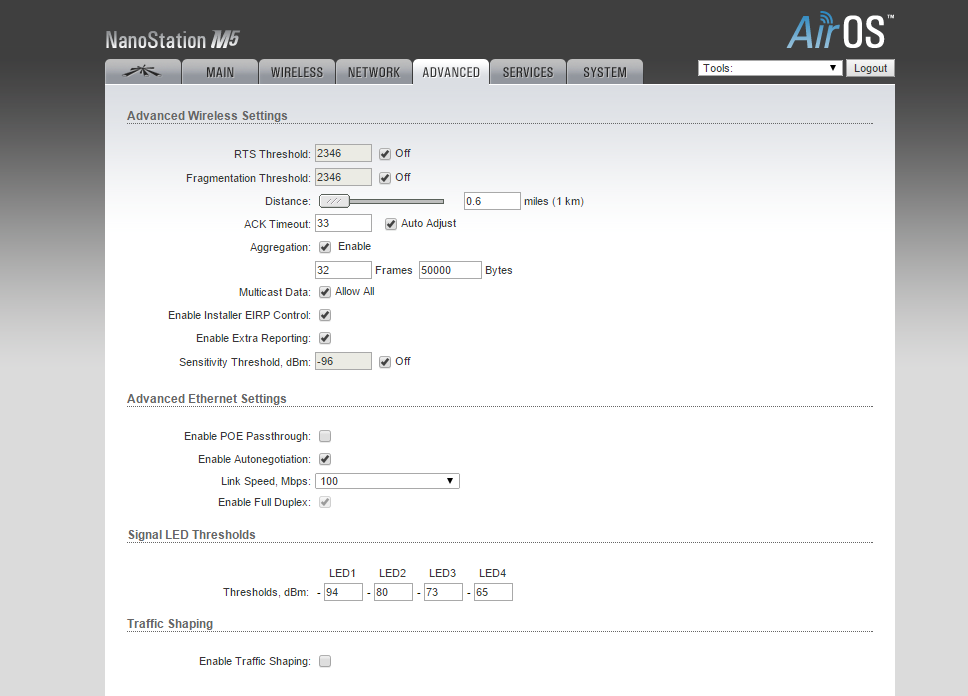
Task: Click the Sensitivity Threshold dBm field
Action: [x=343, y=361]
